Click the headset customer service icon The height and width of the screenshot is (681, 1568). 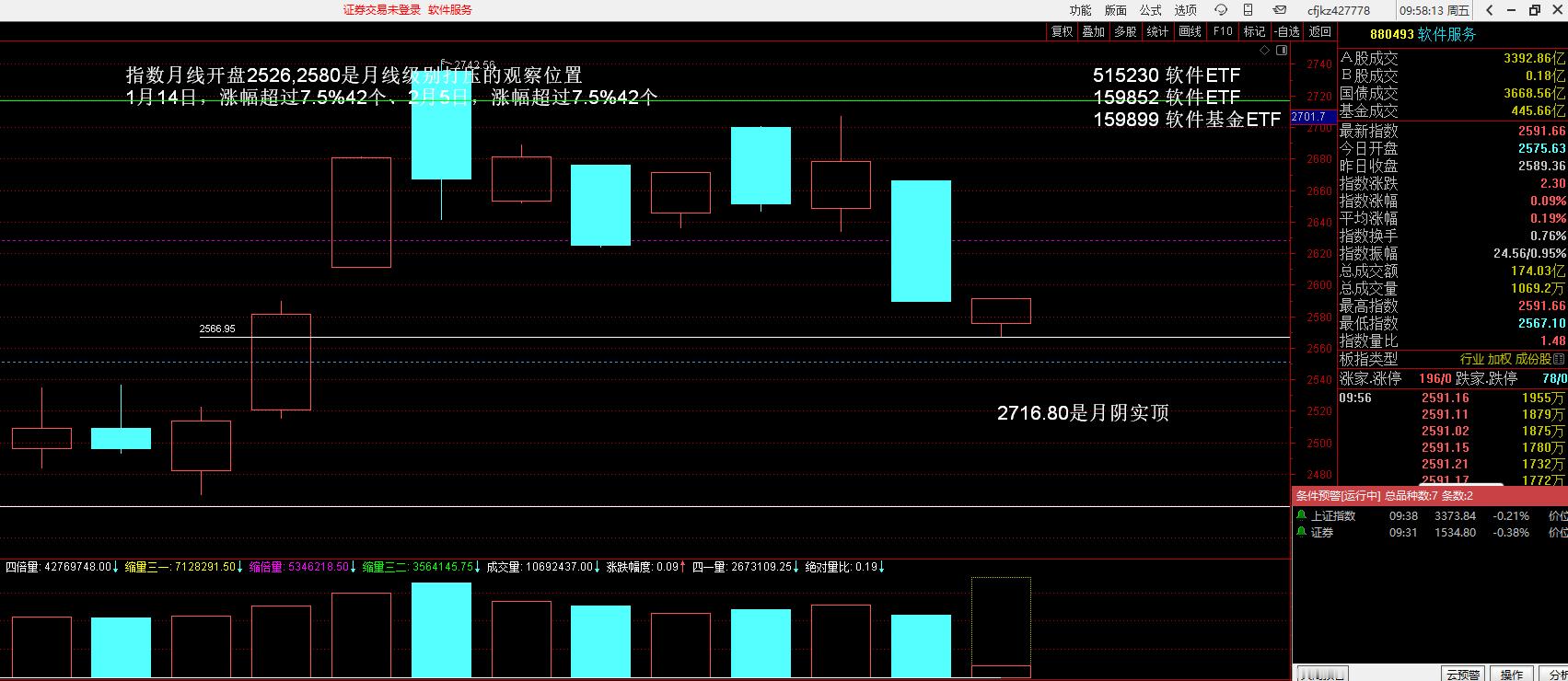[x=1221, y=10]
